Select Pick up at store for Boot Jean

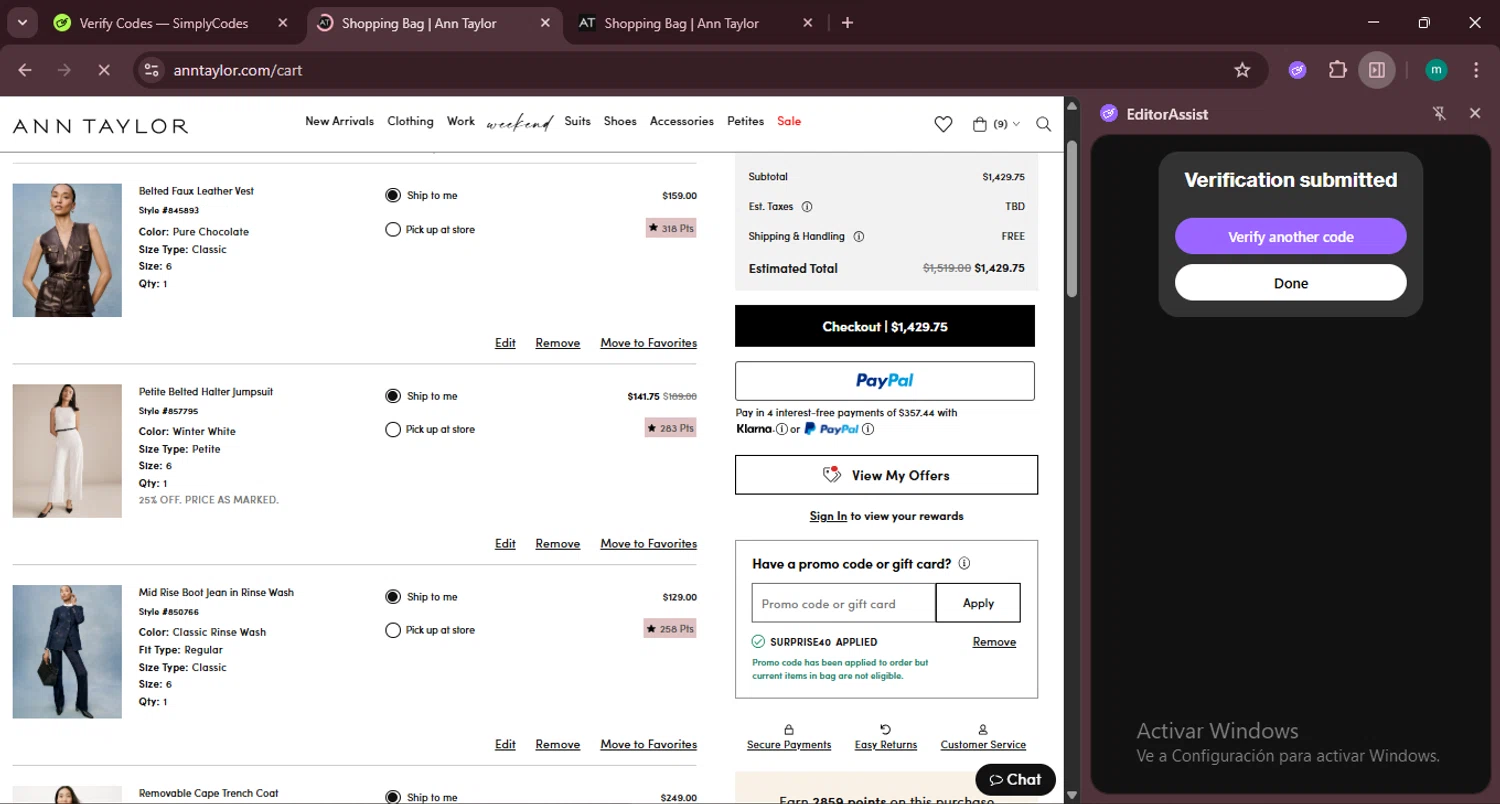[x=393, y=631]
